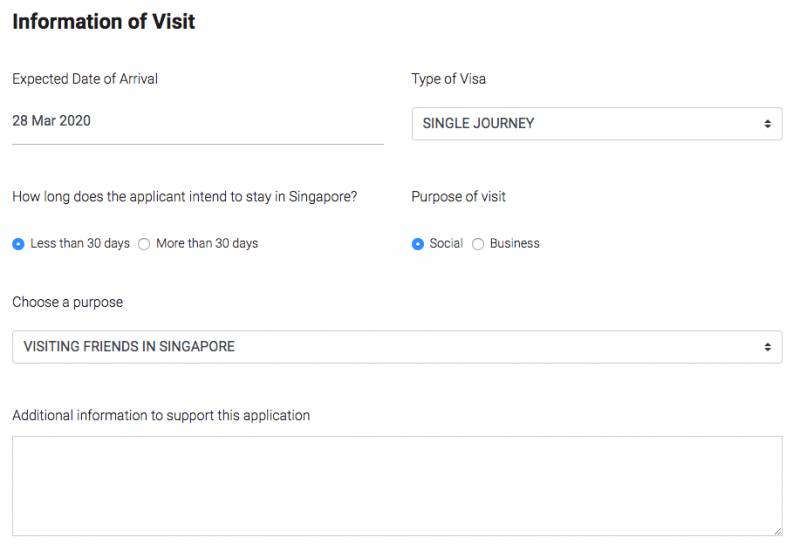Select the Social purpose radio button
Viewport: 800px width, 551px height.
pyautogui.click(x=418, y=244)
